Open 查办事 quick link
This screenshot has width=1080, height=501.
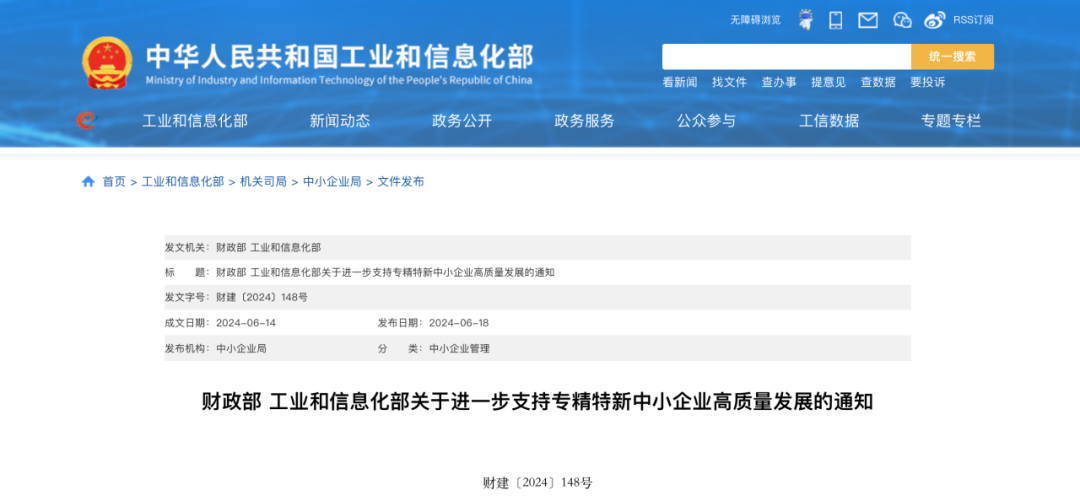click(779, 83)
